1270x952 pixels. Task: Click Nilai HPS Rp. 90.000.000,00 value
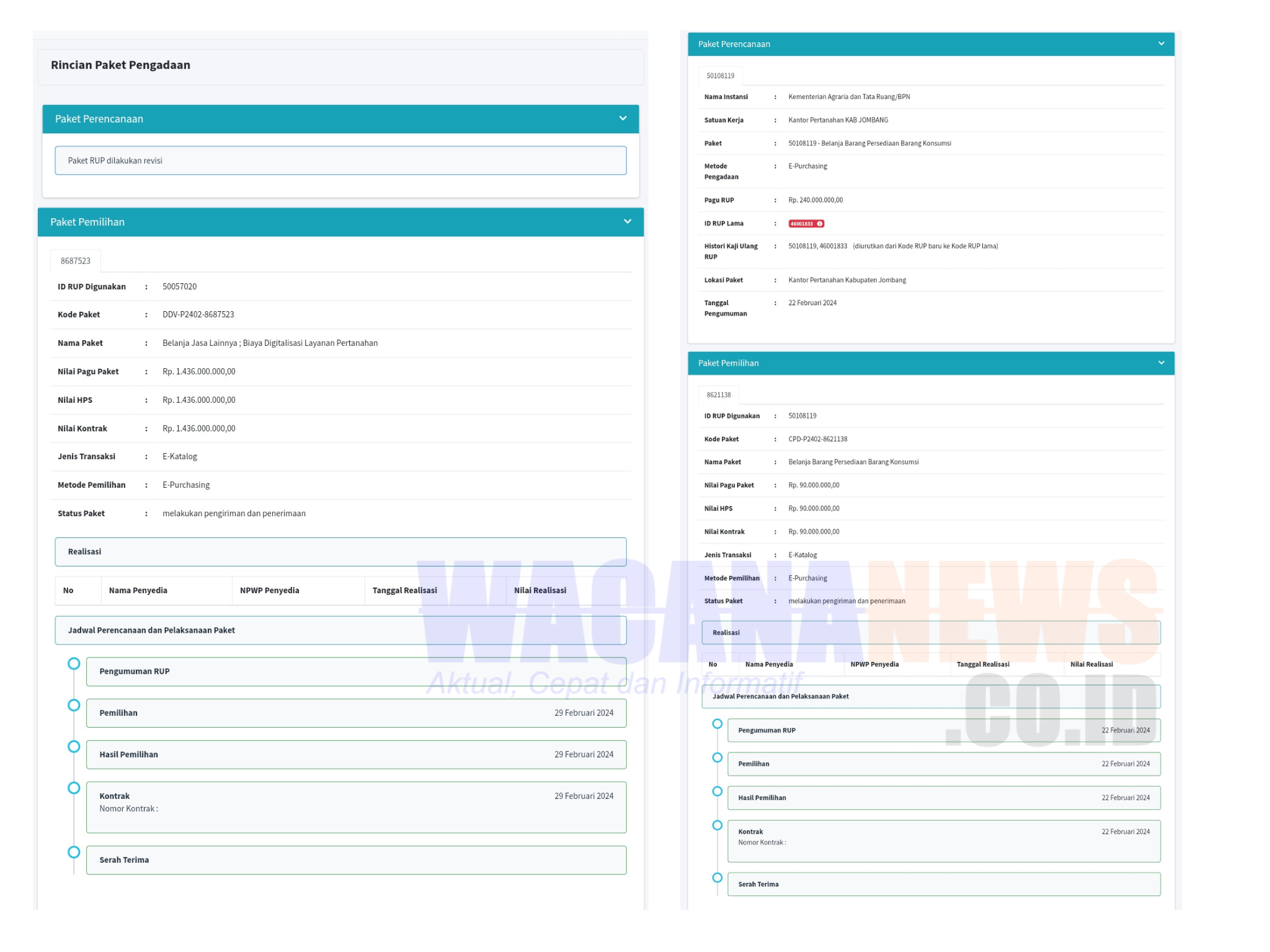click(x=814, y=509)
